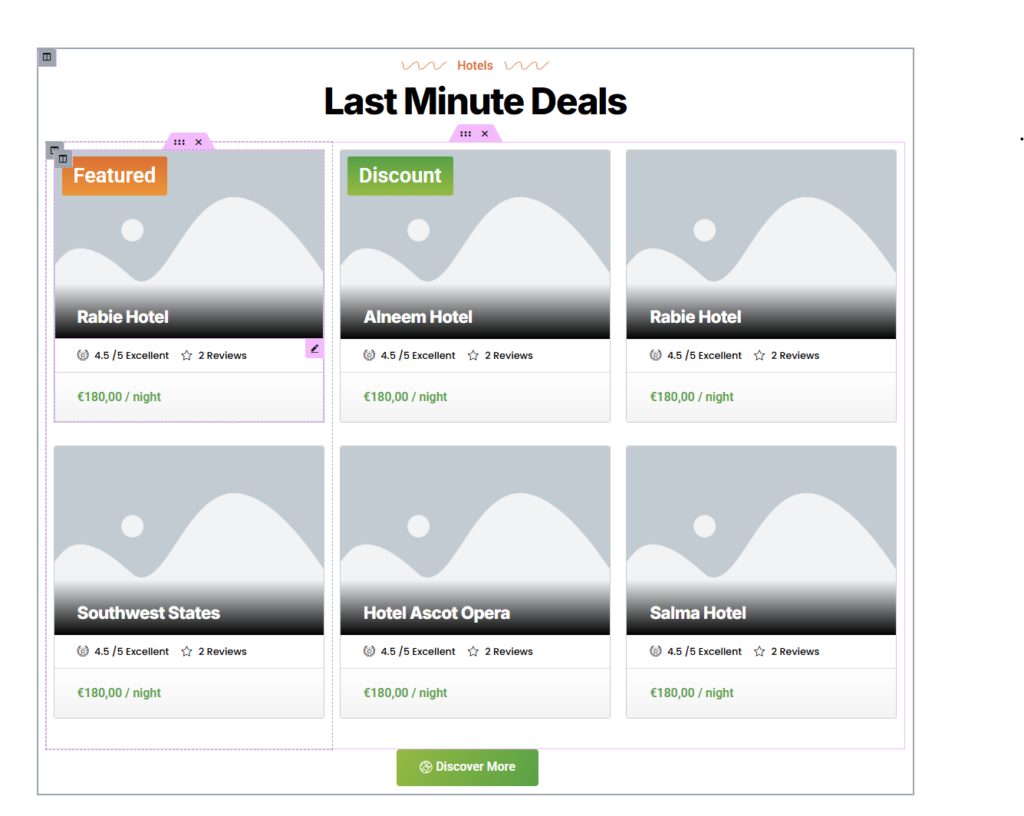Click the orange Featured badge
Viewport: 1024px width, 816px height.
(114, 176)
